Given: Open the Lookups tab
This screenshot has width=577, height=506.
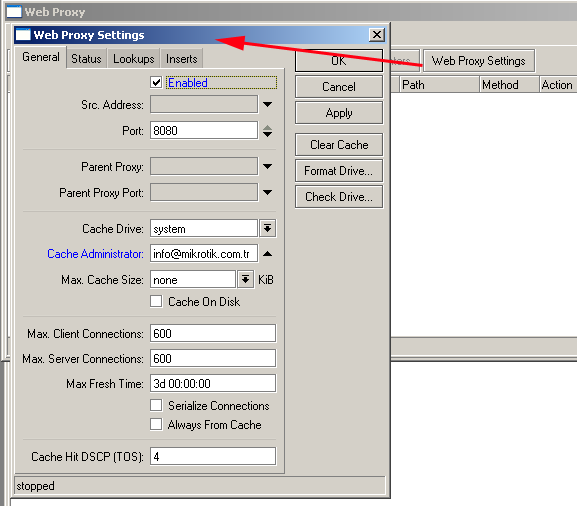Looking at the screenshot, I should (134, 59).
